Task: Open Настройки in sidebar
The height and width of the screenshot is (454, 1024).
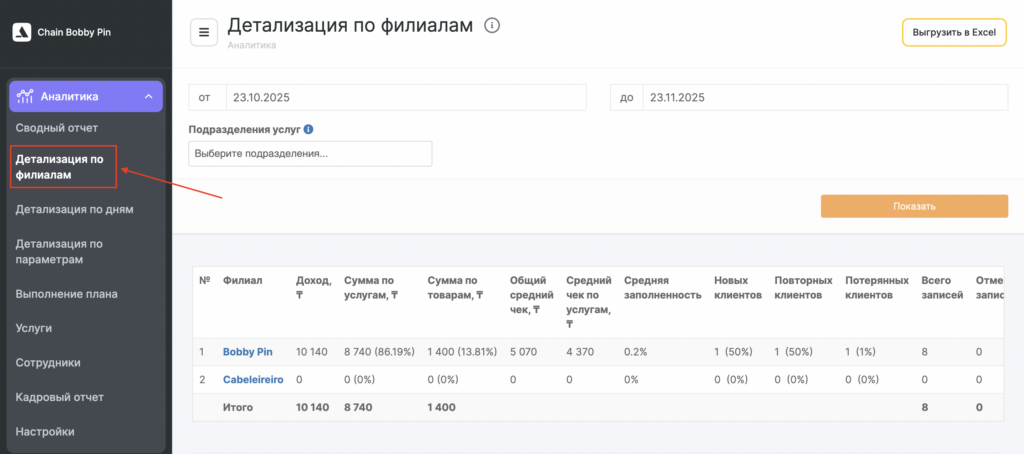Action: pos(44,432)
